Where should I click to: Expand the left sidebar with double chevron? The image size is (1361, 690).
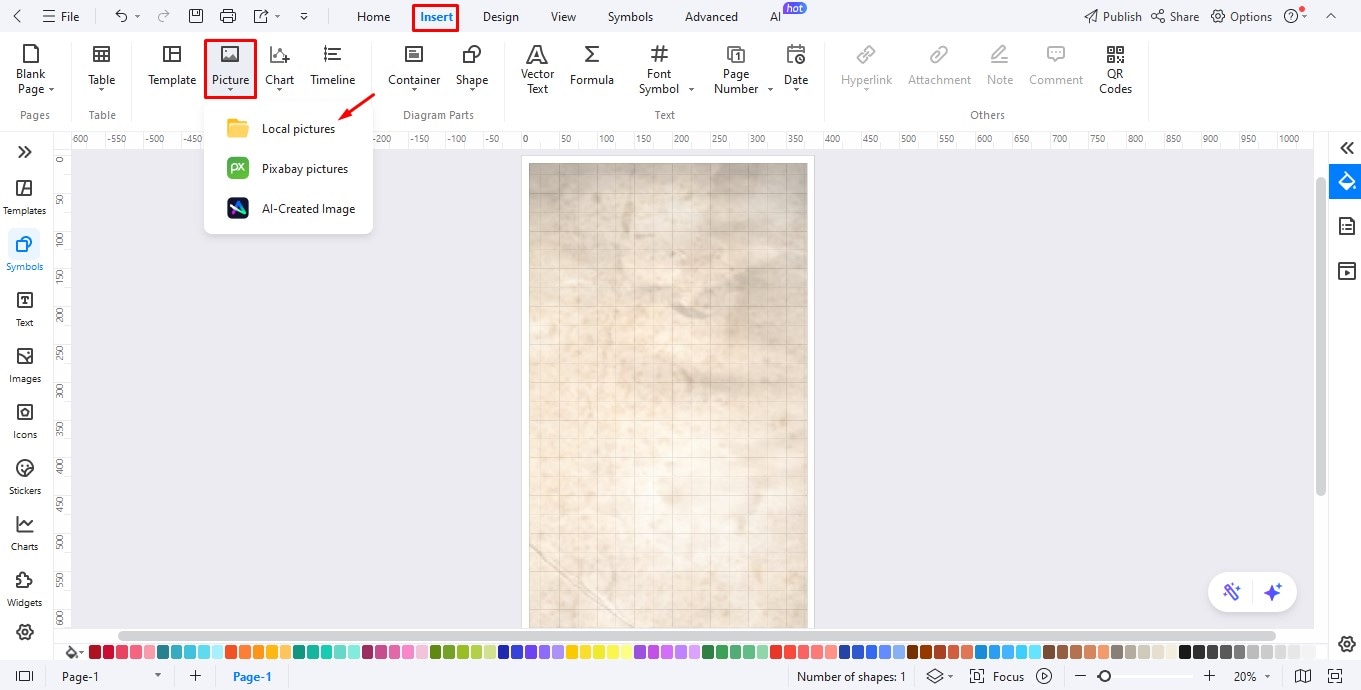[x=25, y=152]
